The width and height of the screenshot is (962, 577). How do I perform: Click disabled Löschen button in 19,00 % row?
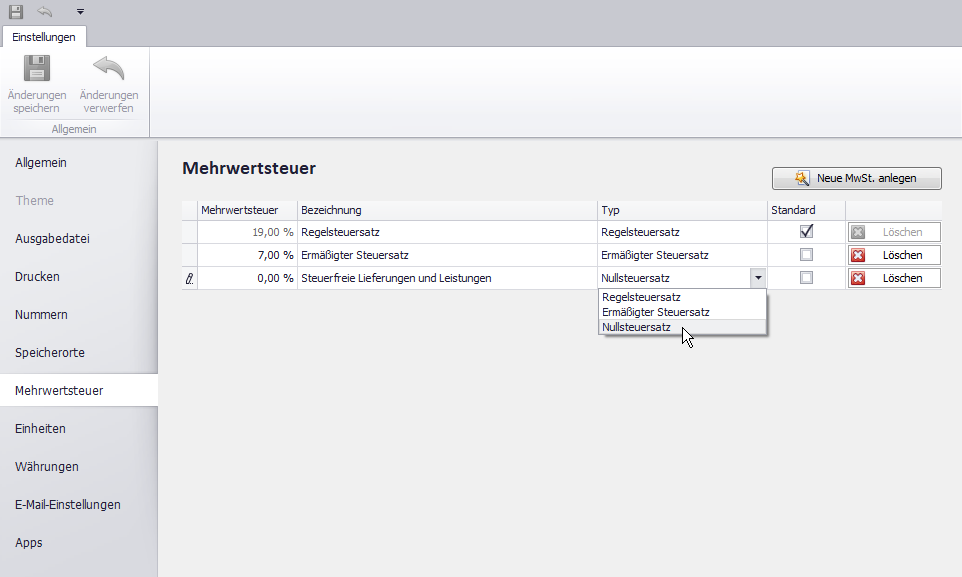[x=894, y=232]
